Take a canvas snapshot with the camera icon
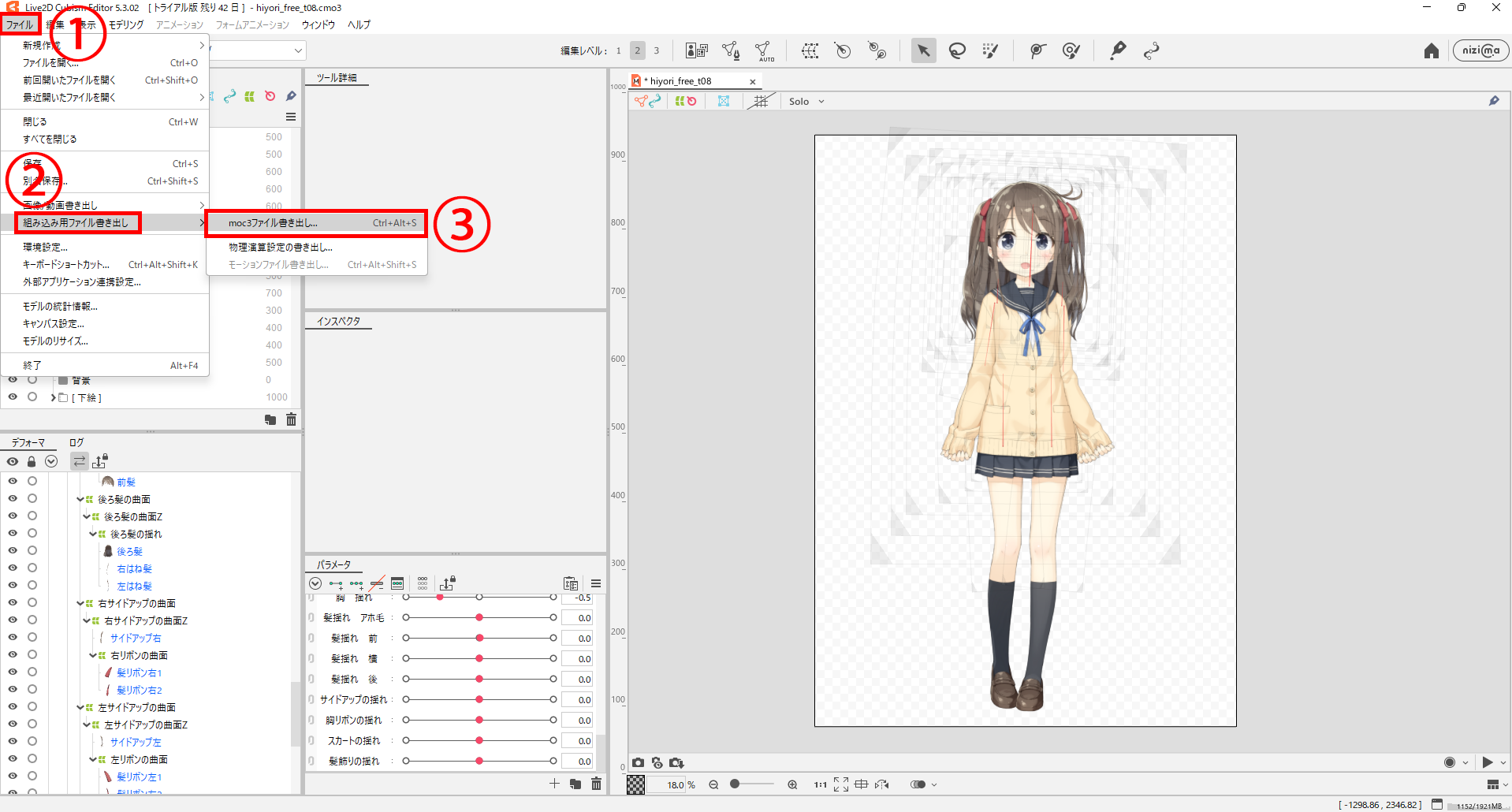The width and height of the screenshot is (1512, 812). 638,762
